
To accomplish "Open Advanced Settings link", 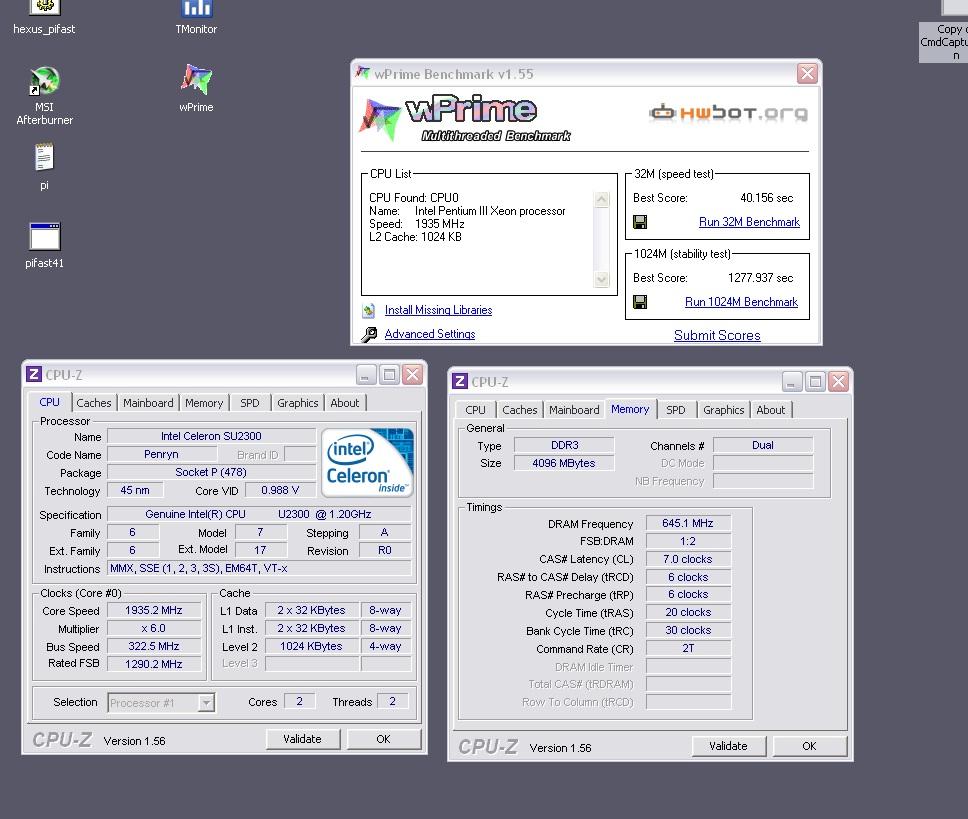I will coord(430,334).
